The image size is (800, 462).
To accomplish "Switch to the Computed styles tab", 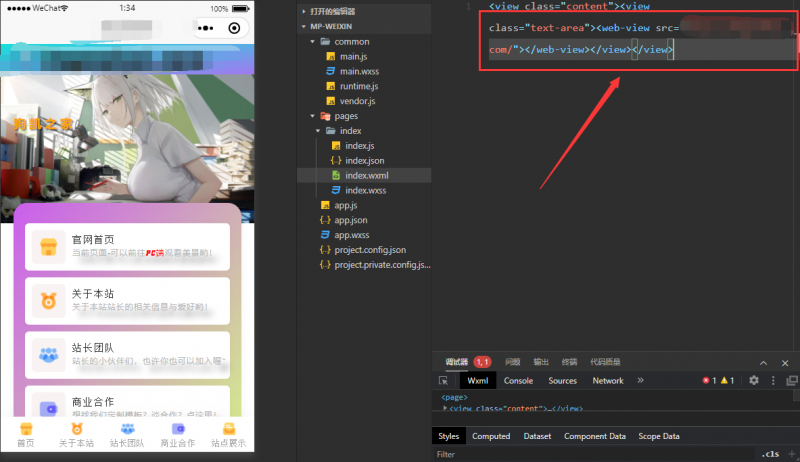I will [x=491, y=437].
